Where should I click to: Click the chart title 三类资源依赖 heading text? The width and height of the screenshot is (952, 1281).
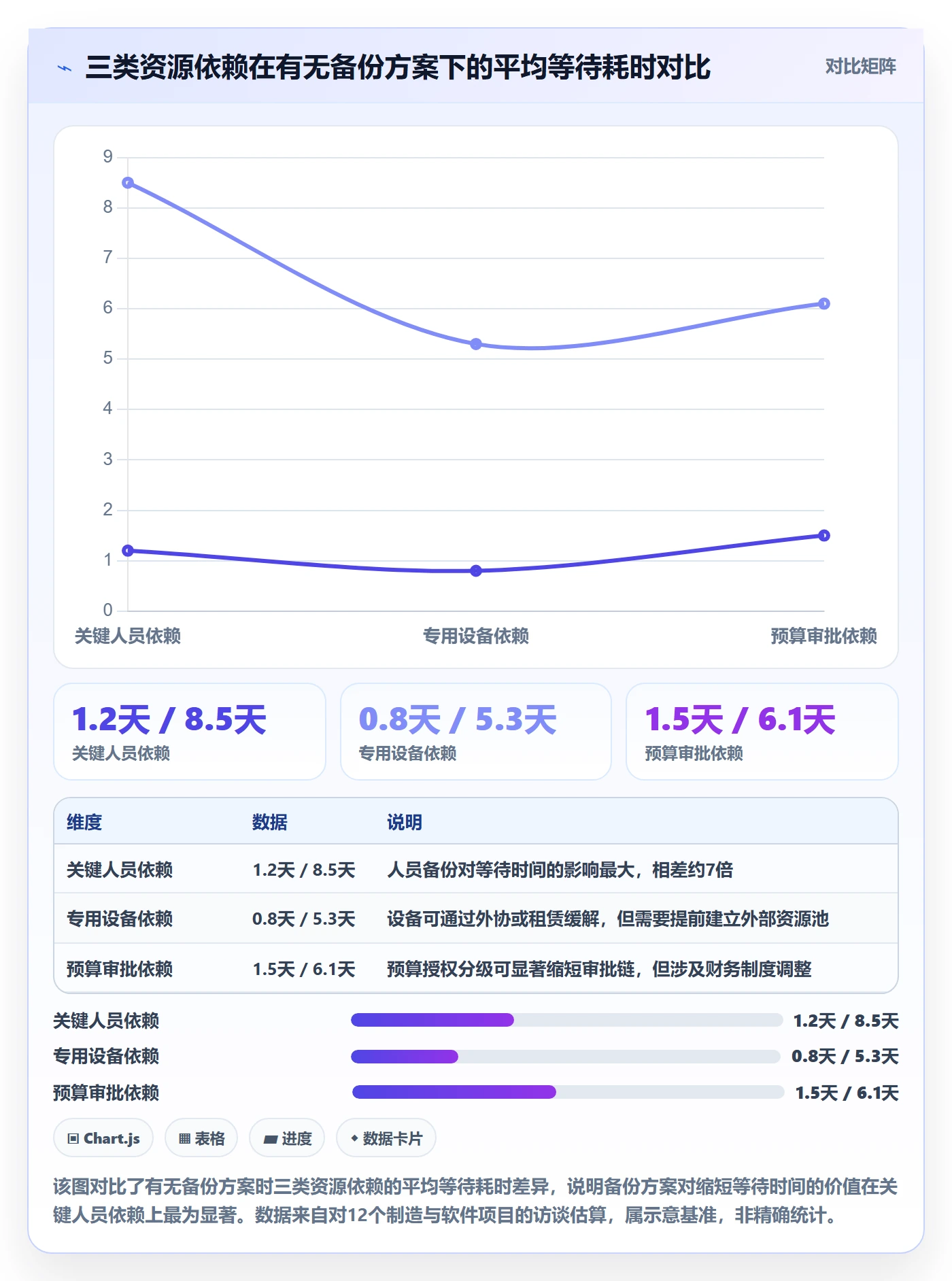tap(398, 67)
